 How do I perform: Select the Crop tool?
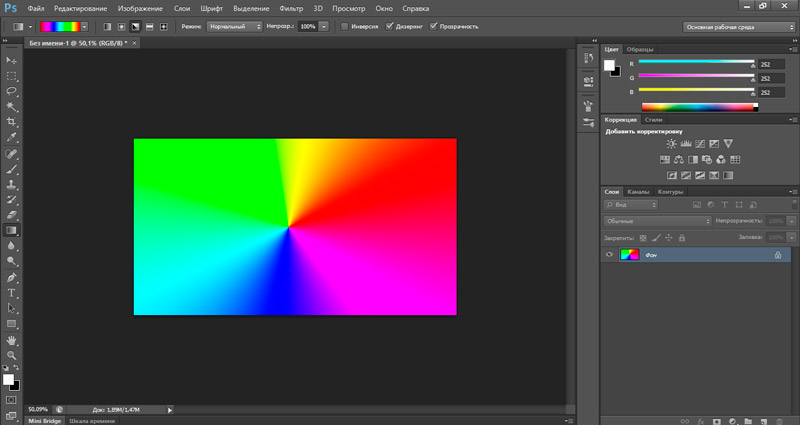[12, 121]
